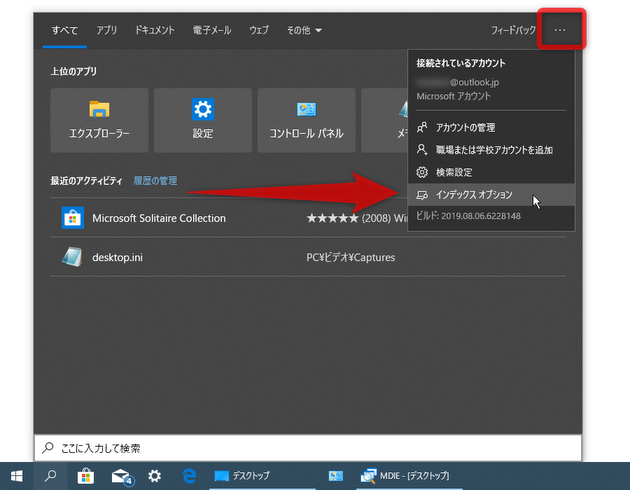Click the @outlook.jp account address

pos(474,82)
